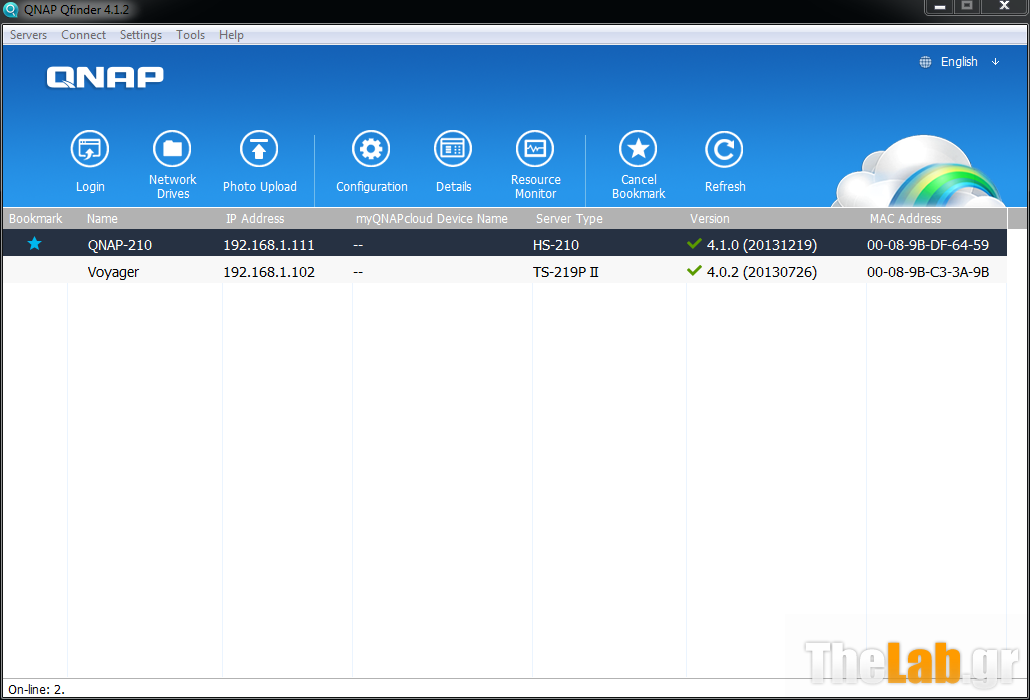This screenshot has width=1030, height=700.
Task: Click the Cancel Bookmark star icon
Action: (x=638, y=150)
